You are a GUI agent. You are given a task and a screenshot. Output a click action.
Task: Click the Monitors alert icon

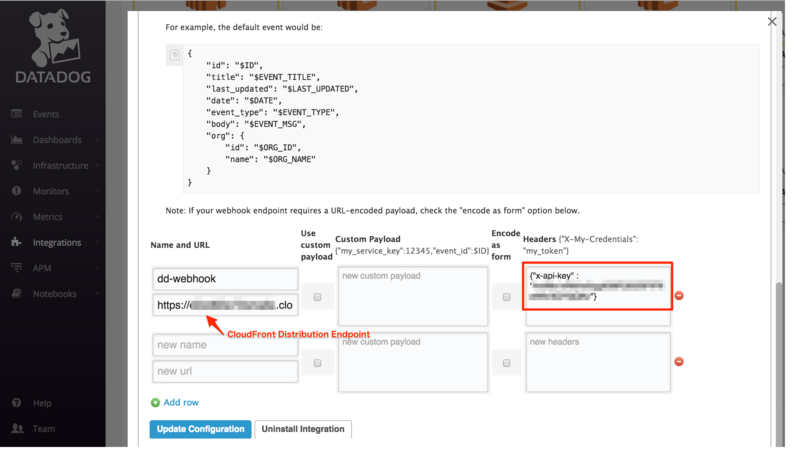[16, 191]
